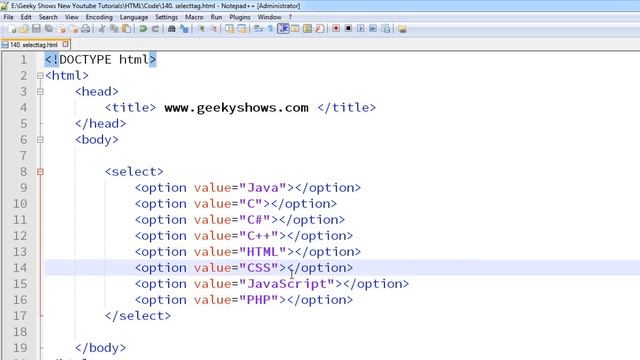
Task: Open the View menu
Action: (71, 17)
